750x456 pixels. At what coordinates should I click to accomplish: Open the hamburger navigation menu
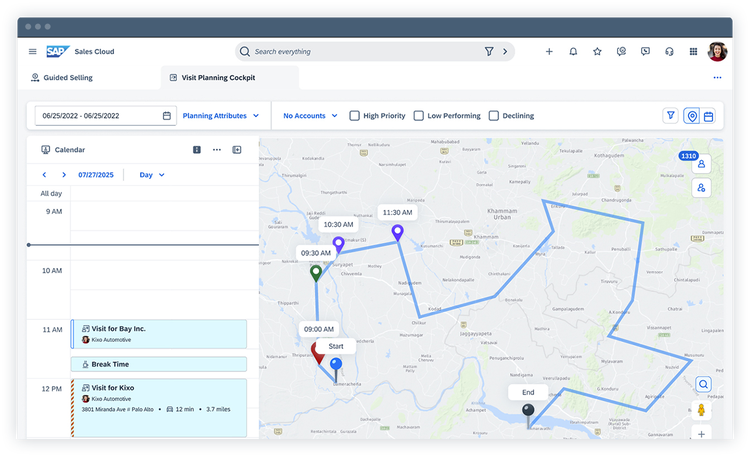[x=33, y=51]
